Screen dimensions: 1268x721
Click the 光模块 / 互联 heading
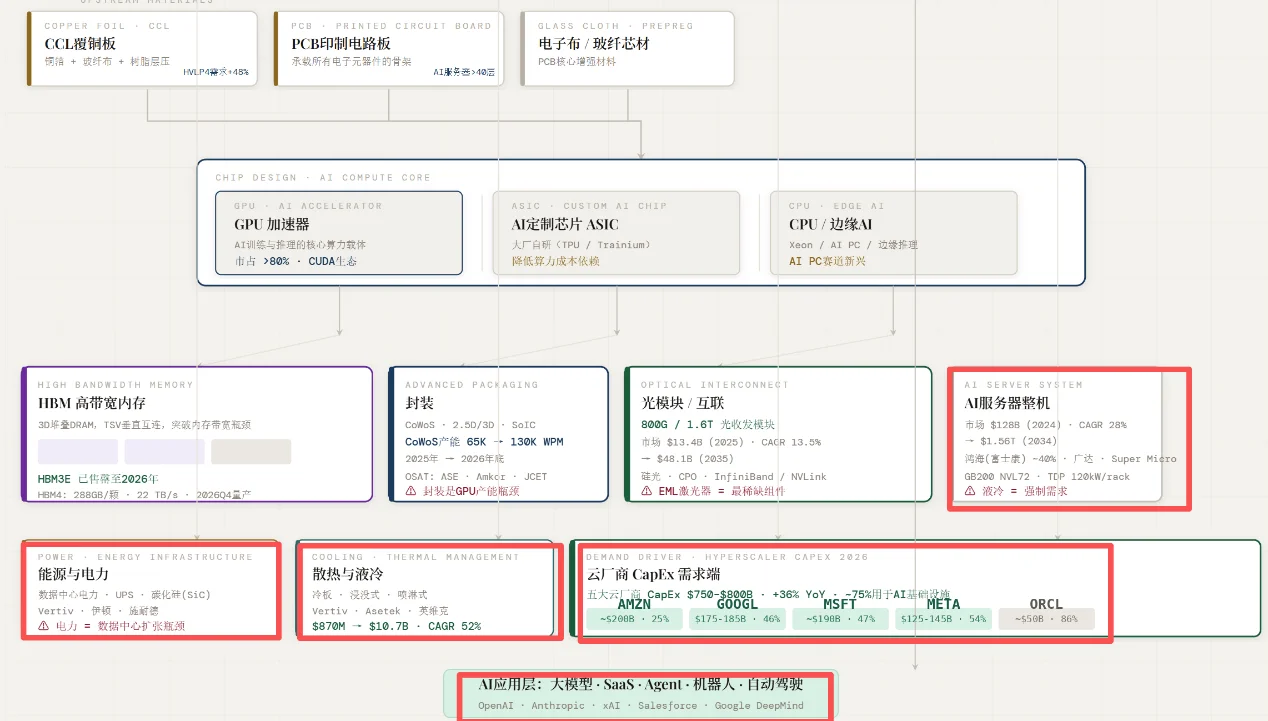(x=682, y=403)
